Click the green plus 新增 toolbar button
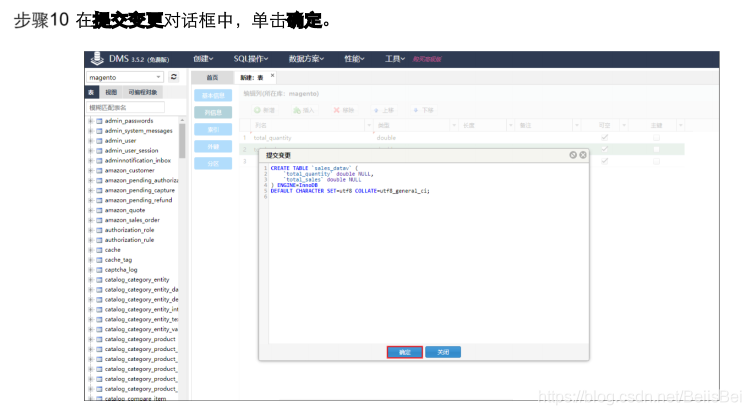Image resolution: width=751 pixels, height=415 pixels. click(264, 110)
